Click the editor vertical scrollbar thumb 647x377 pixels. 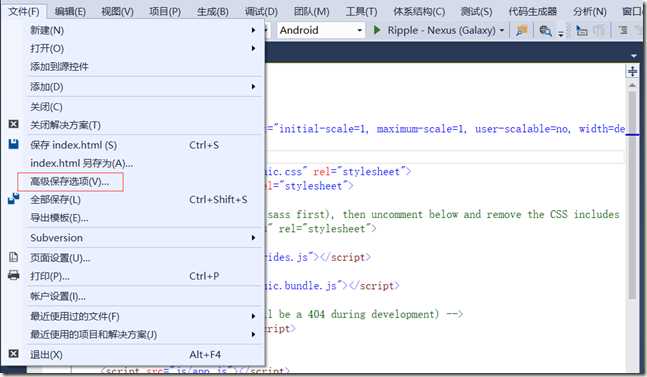[632, 195]
